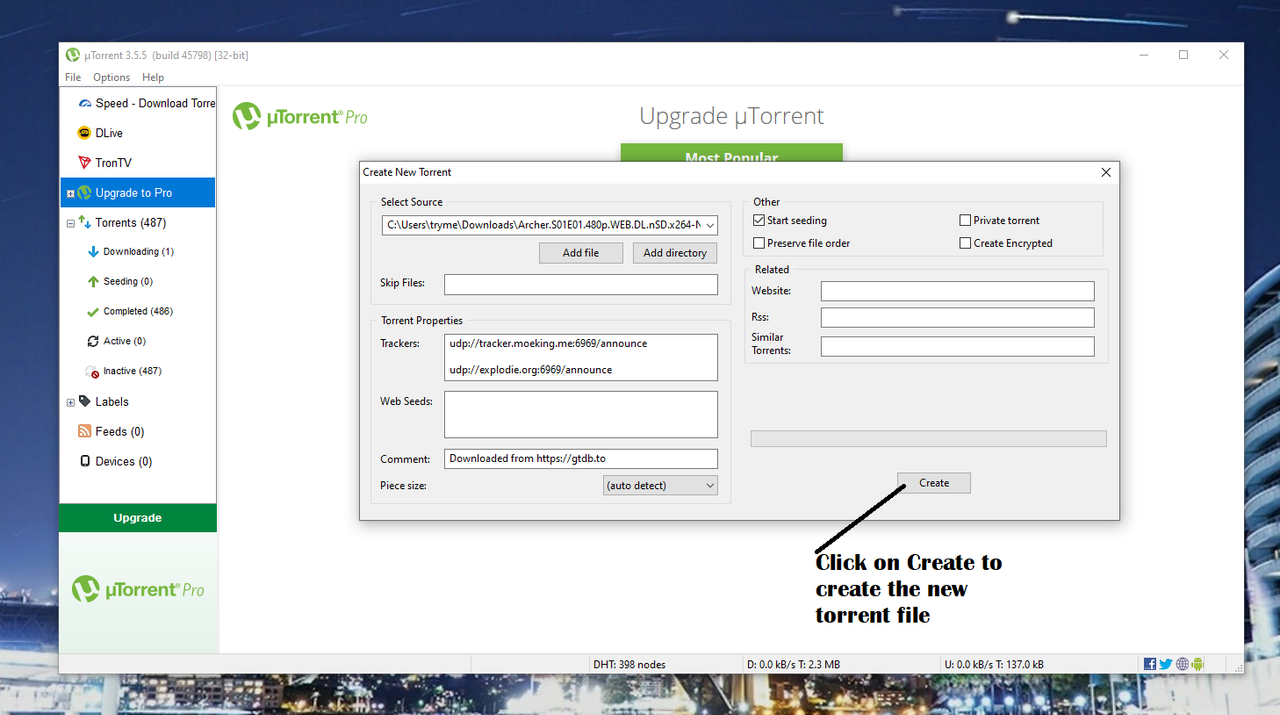
Task: Open the Help menu
Action: pyautogui.click(x=153, y=77)
